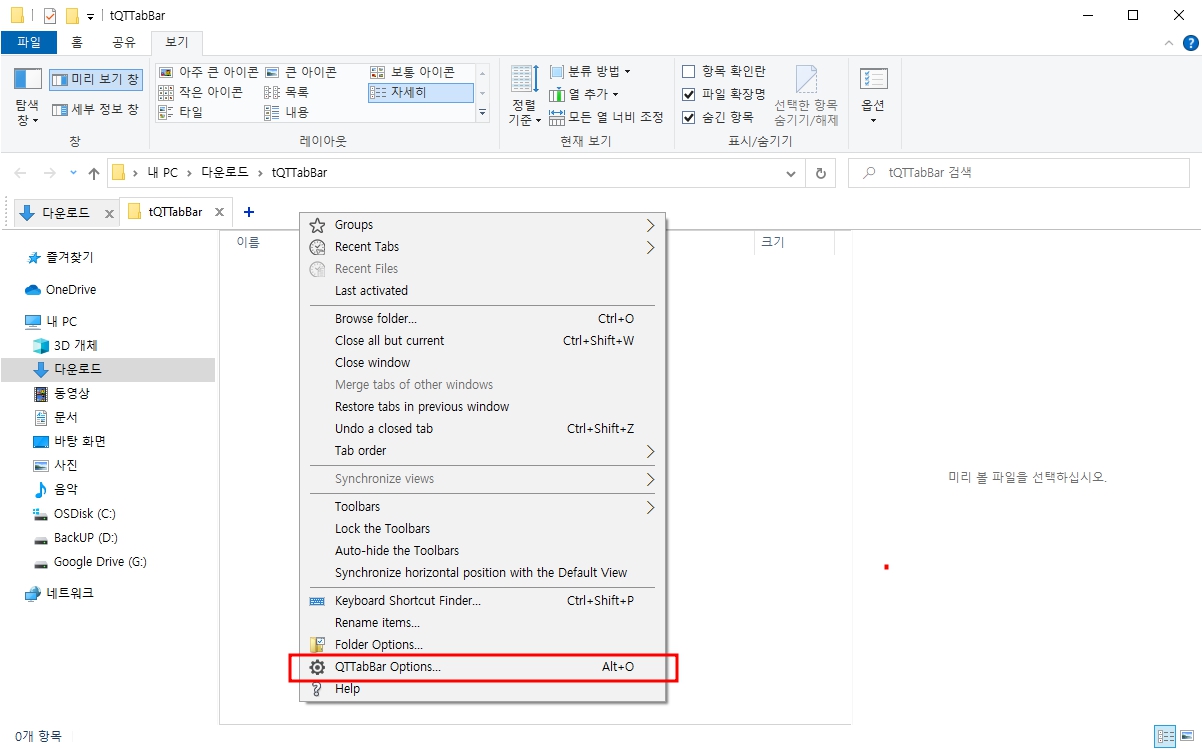The width and height of the screenshot is (1203, 749).
Task: Select Last activated menu entry
Action: 483,291
